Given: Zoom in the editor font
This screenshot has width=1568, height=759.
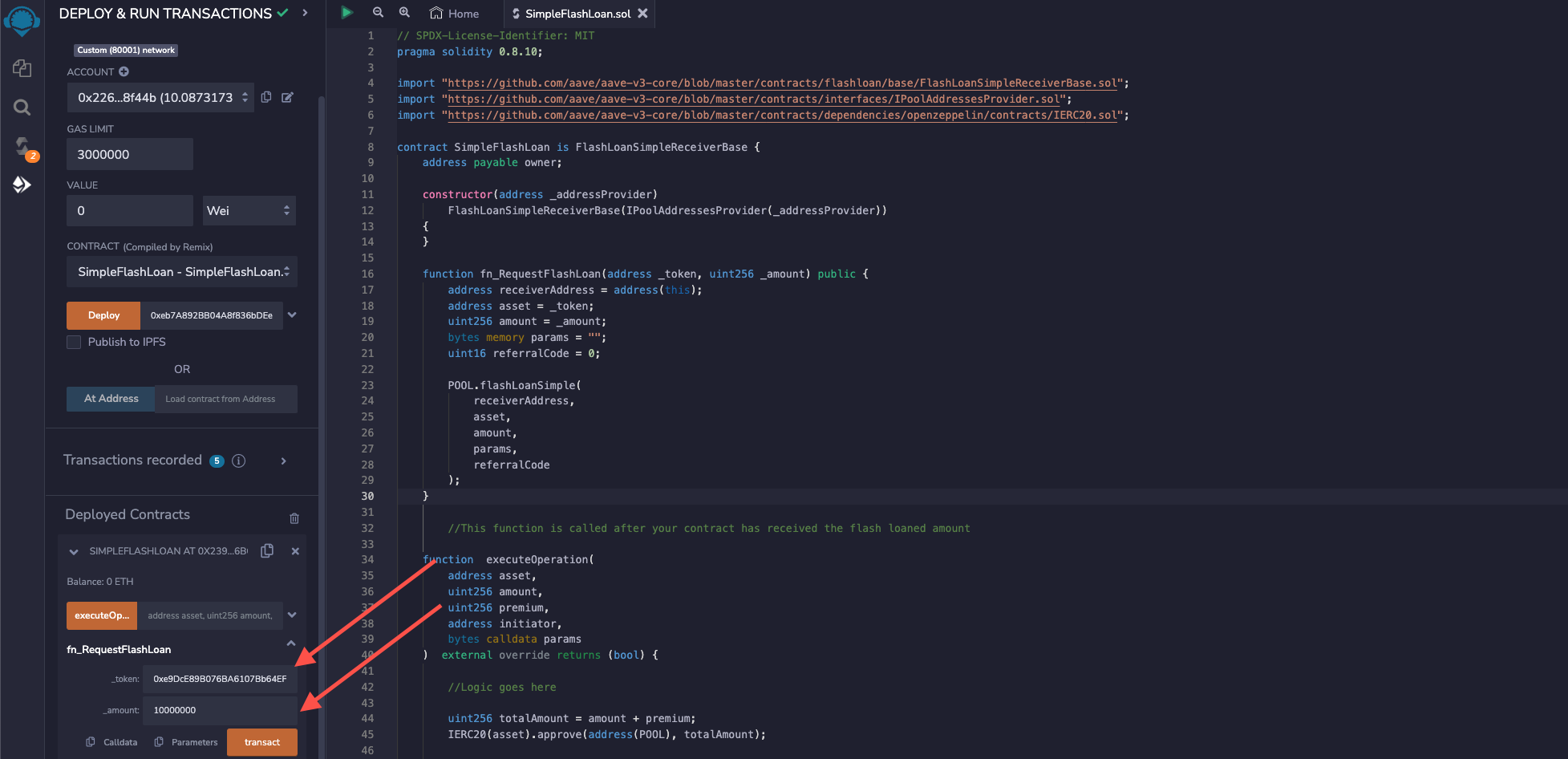Looking at the screenshot, I should (x=404, y=13).
